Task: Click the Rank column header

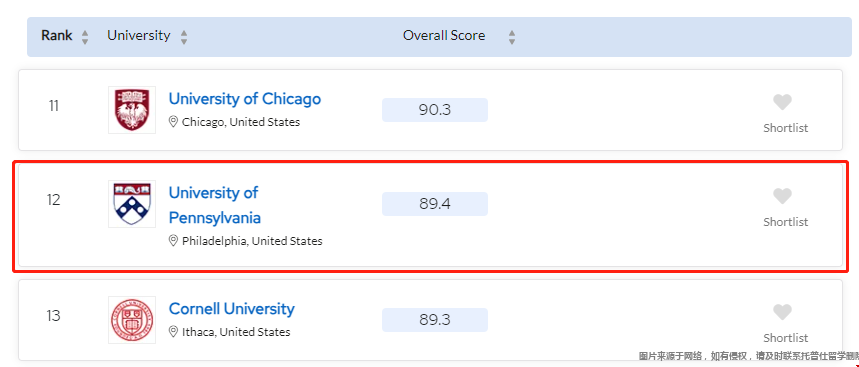Action: pos(57,36)
